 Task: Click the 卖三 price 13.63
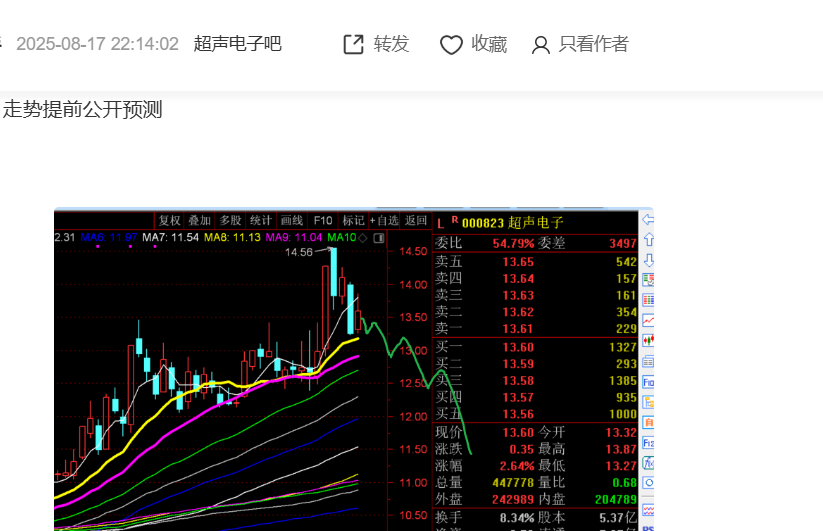point(518,295)
